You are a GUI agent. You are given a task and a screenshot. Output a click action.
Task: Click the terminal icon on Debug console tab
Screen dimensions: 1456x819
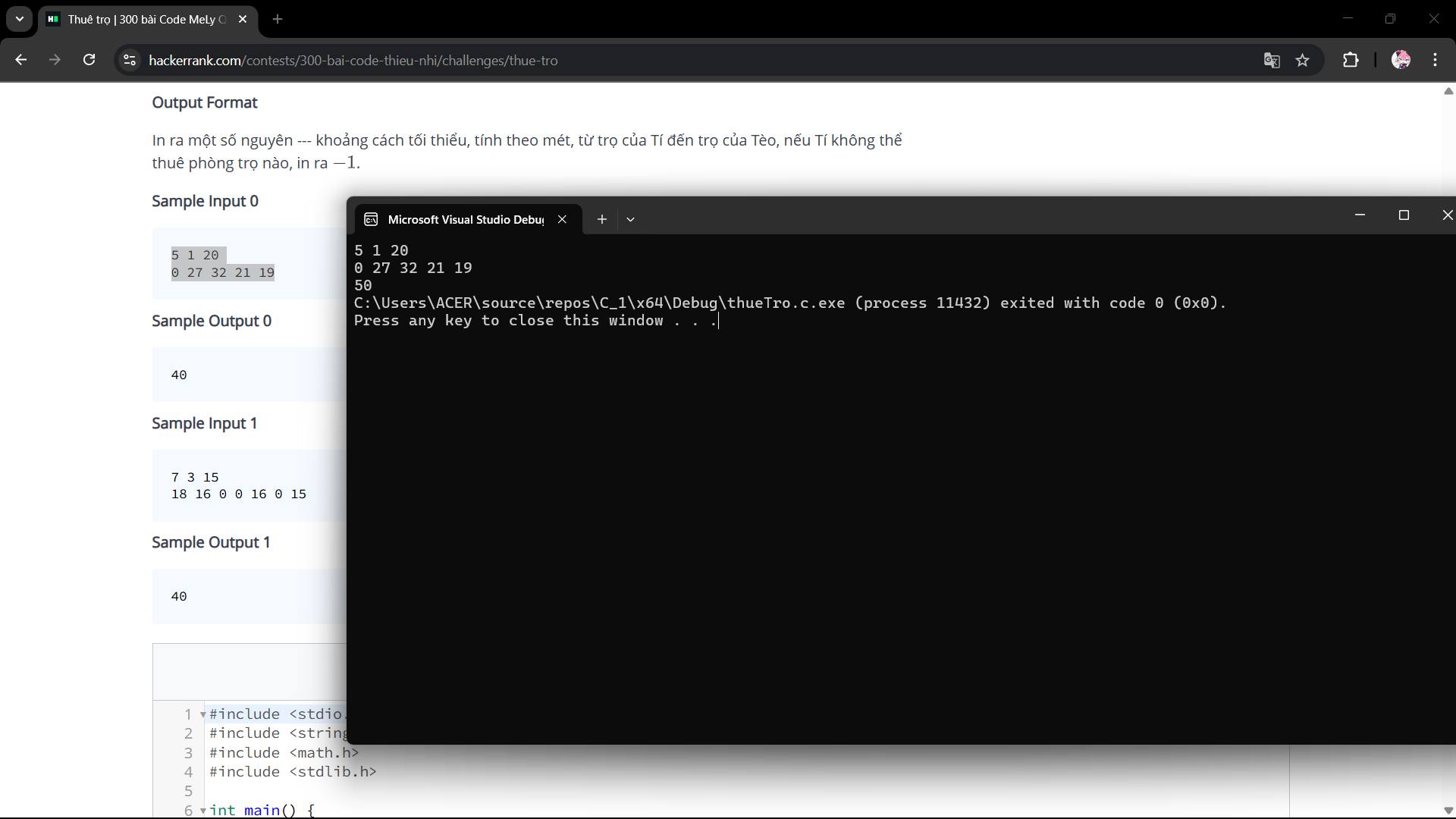click(371, 219)
